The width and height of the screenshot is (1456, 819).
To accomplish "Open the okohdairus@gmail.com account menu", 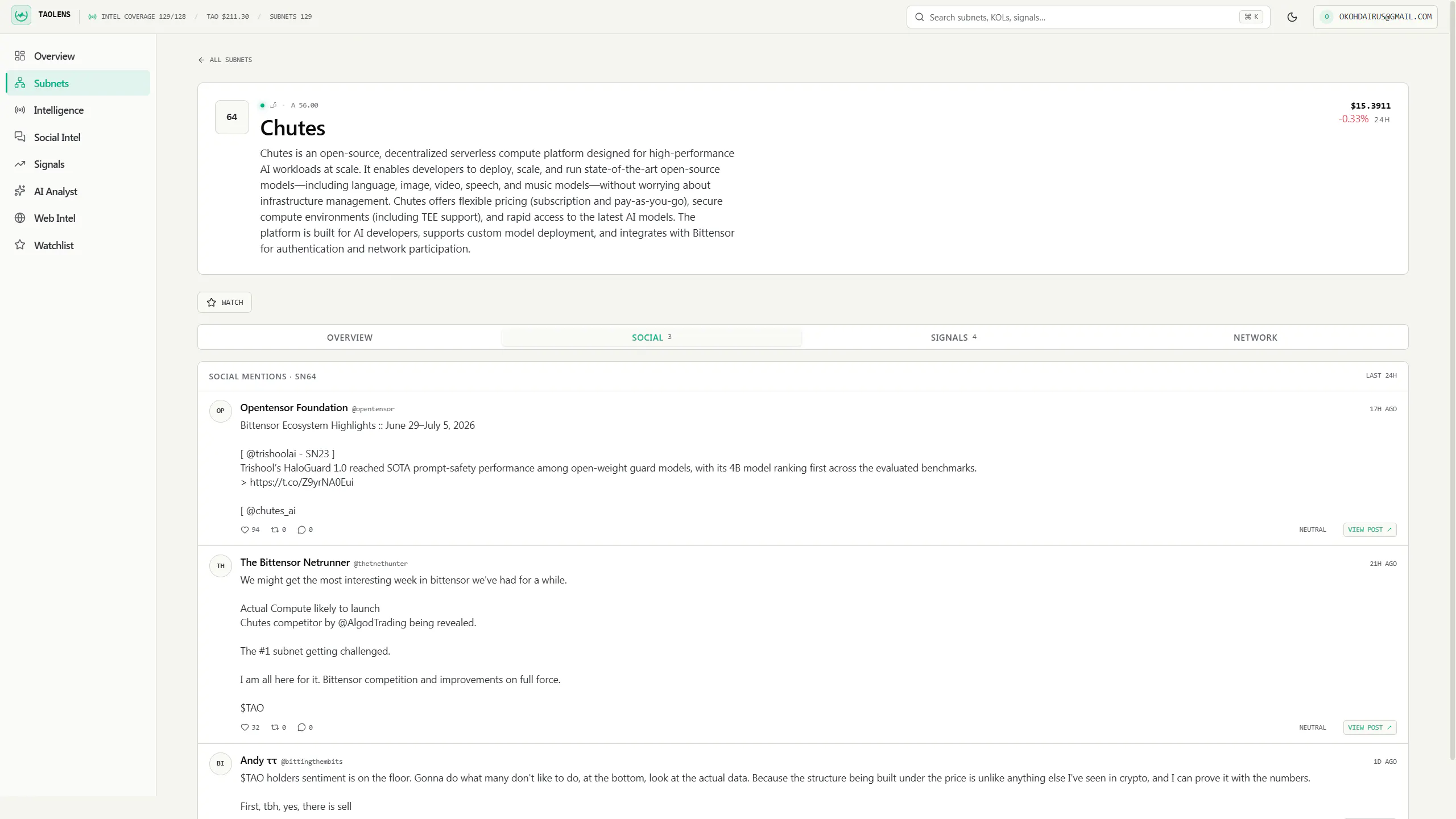I will [x=1375, y=17].
